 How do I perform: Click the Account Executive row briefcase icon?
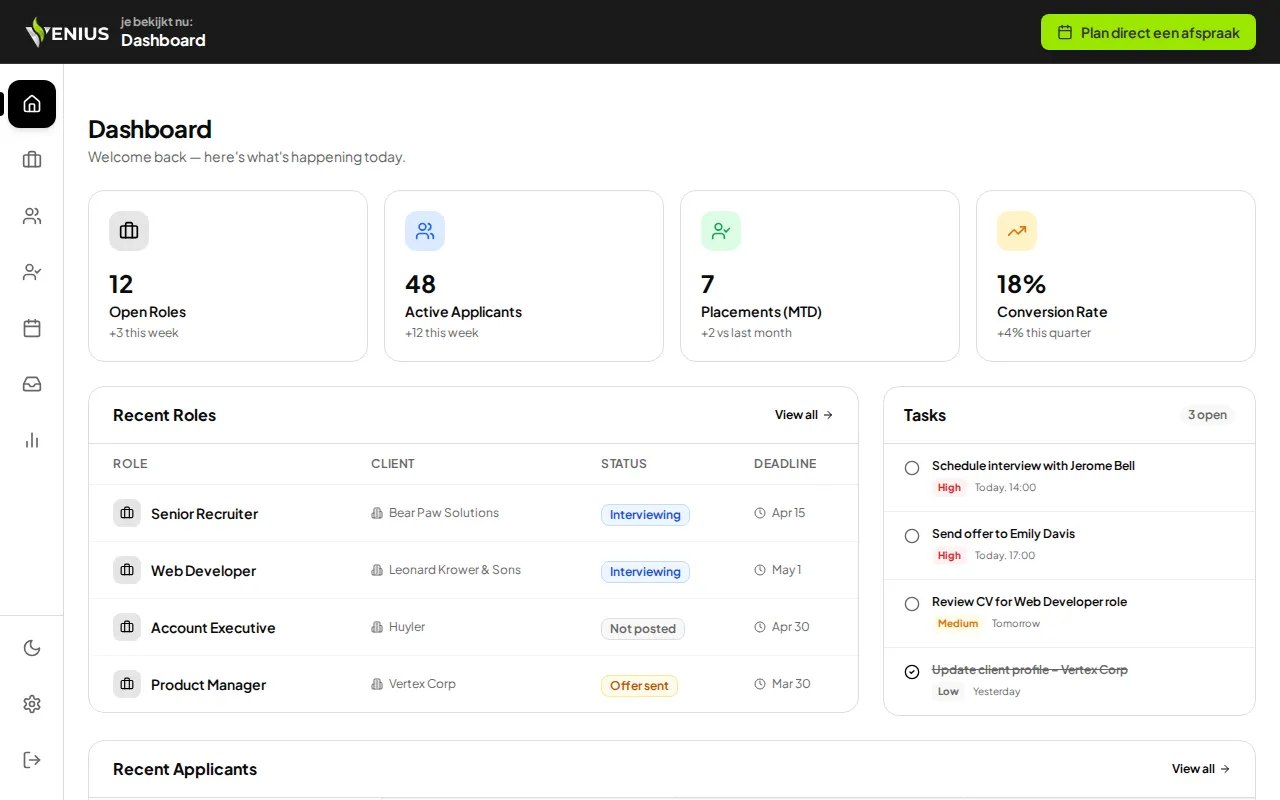(x=127, y=627)
